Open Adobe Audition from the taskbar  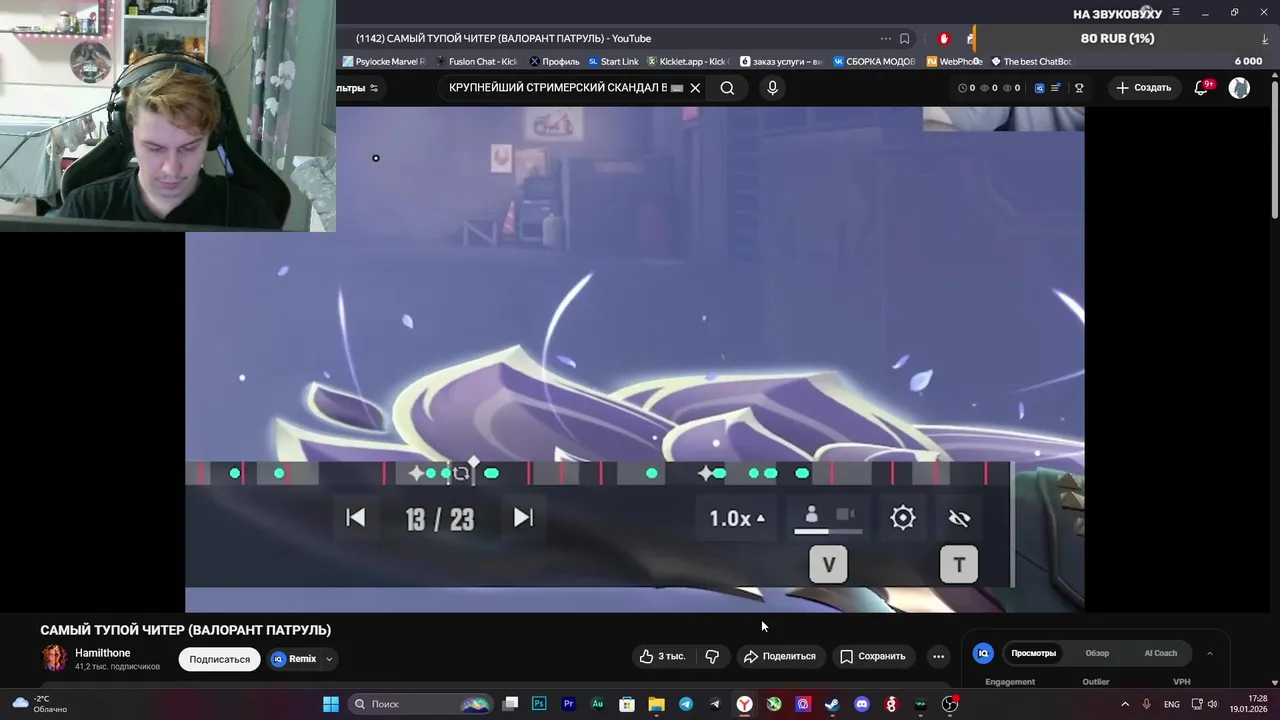(x=597, y=705)
